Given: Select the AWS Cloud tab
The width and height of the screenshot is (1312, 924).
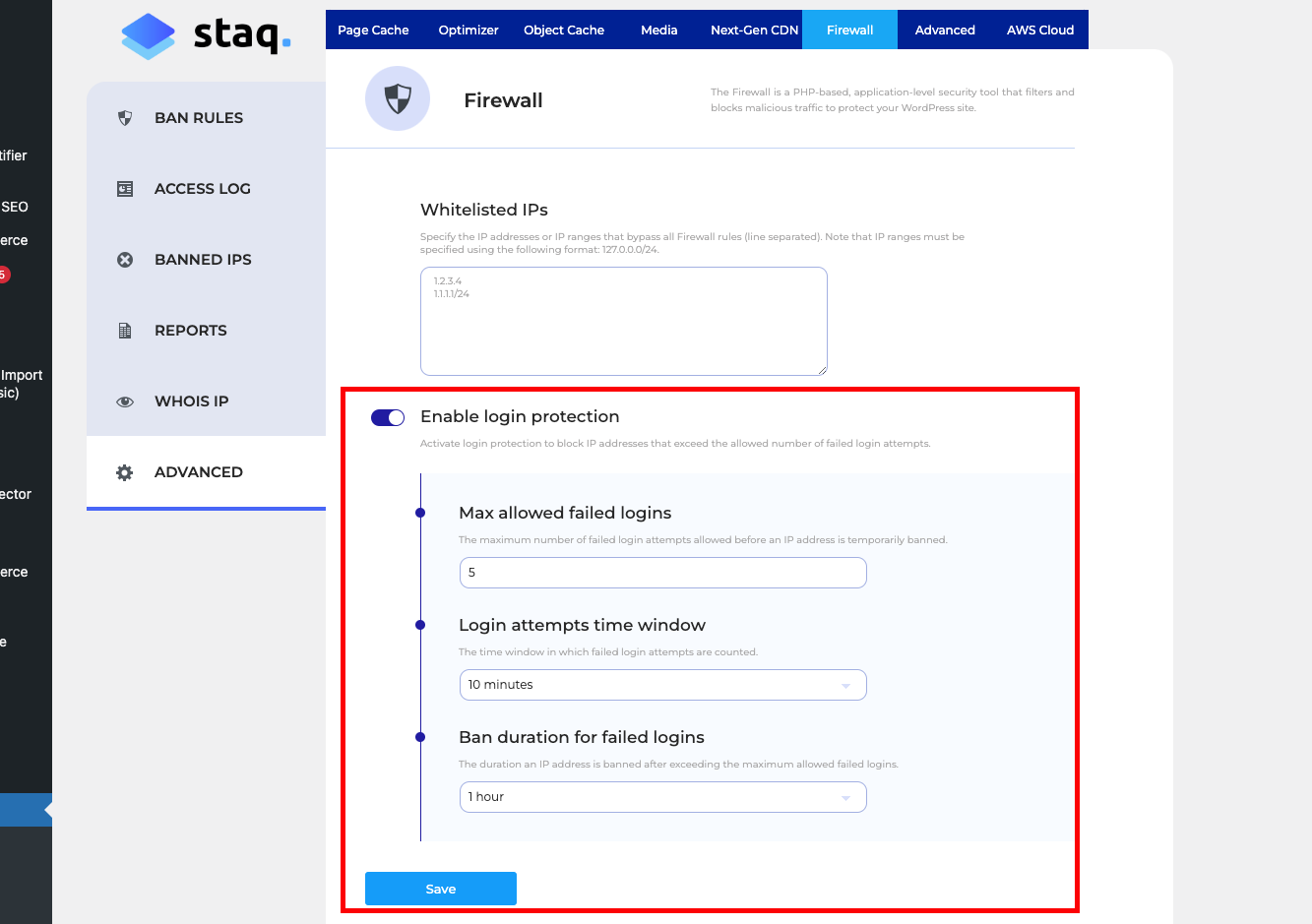Looking at the screenshot, I should coord(1039,31).
